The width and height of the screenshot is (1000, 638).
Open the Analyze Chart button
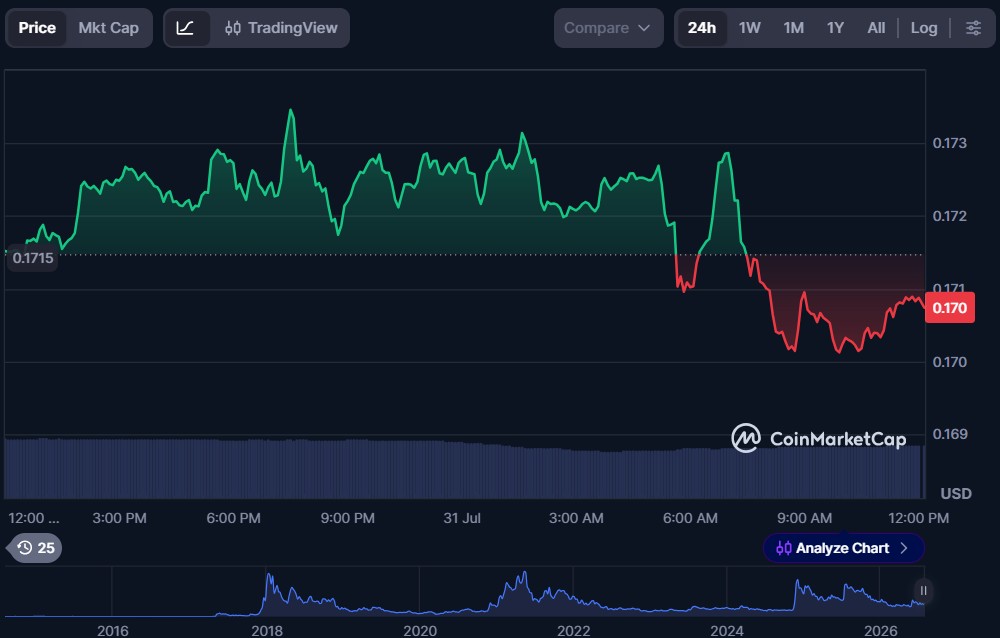tap(843, 548)
